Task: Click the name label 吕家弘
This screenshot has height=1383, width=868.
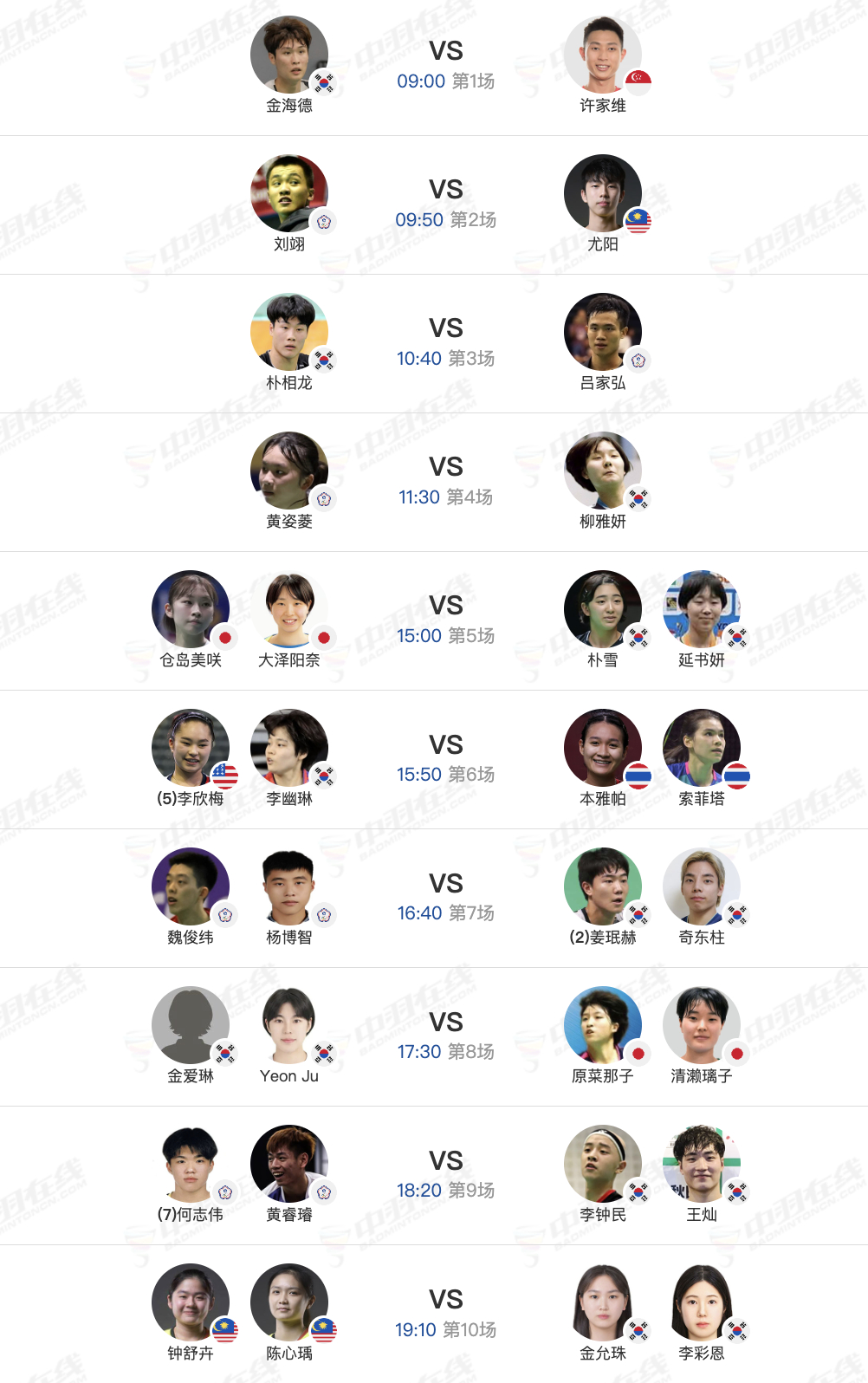Action: [603, 383]
